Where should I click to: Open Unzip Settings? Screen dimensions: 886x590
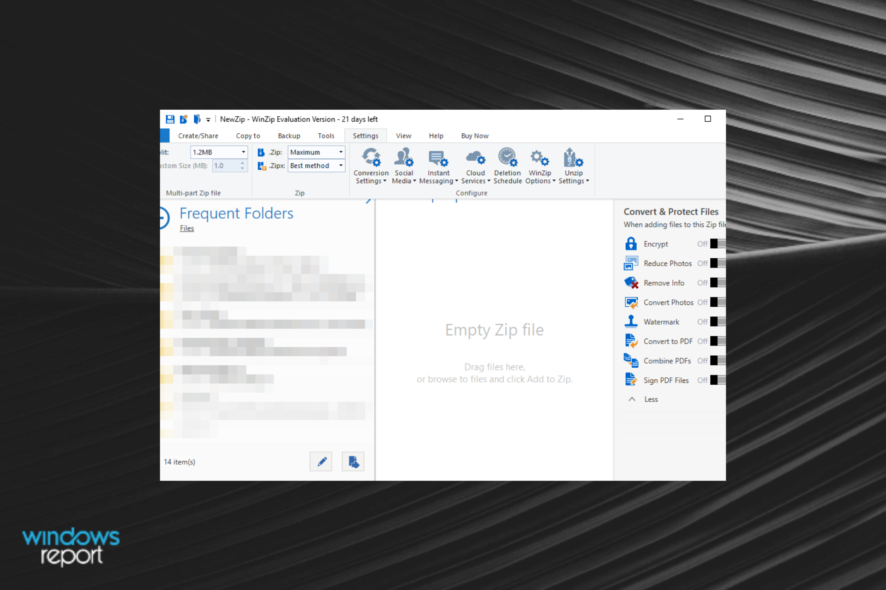click(x=574, y=166)
